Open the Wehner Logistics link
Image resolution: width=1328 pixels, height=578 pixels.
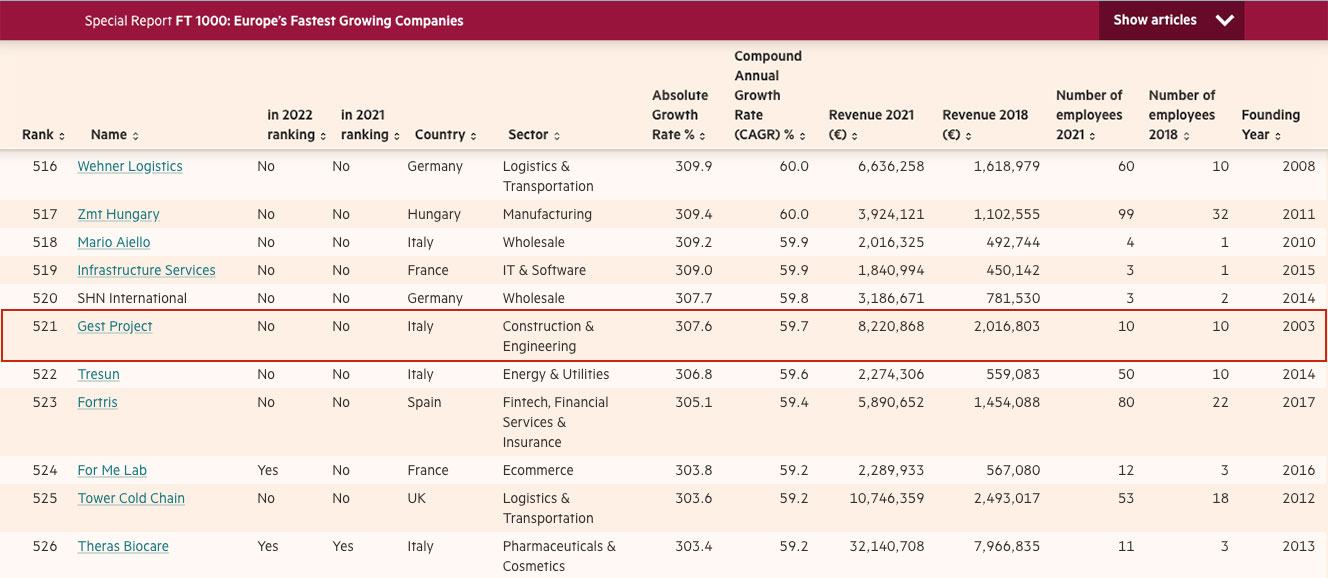pyautogui.click(x=130, y=166)
